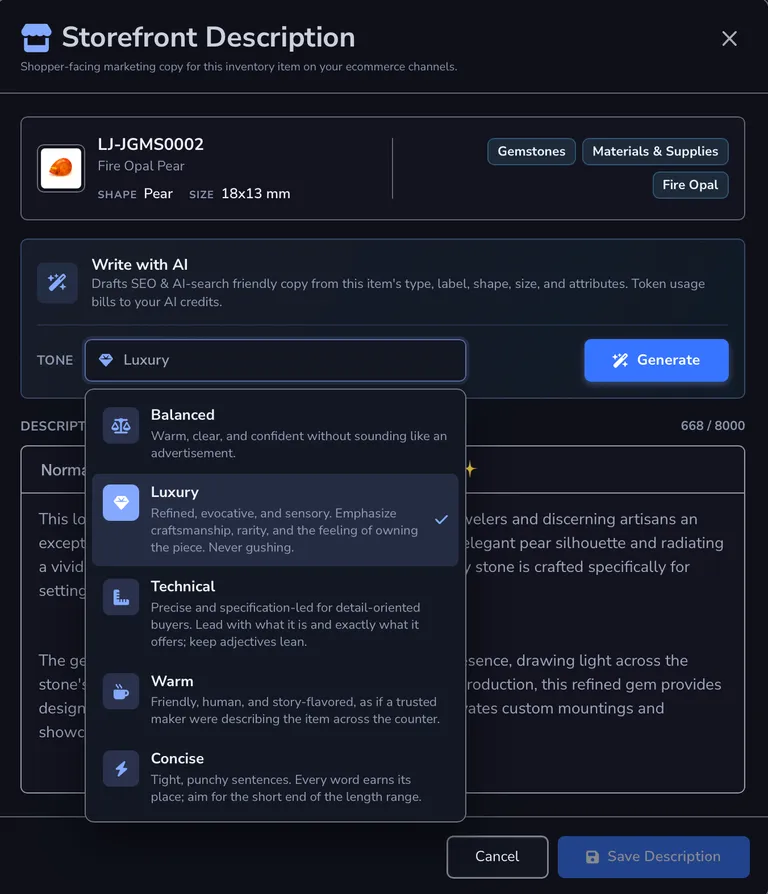The width and height of the screenshot is (768, 894).
Task: Open the Tone dropdown showing Luxury
Action: pyautogui.click(x=275, y=360)
